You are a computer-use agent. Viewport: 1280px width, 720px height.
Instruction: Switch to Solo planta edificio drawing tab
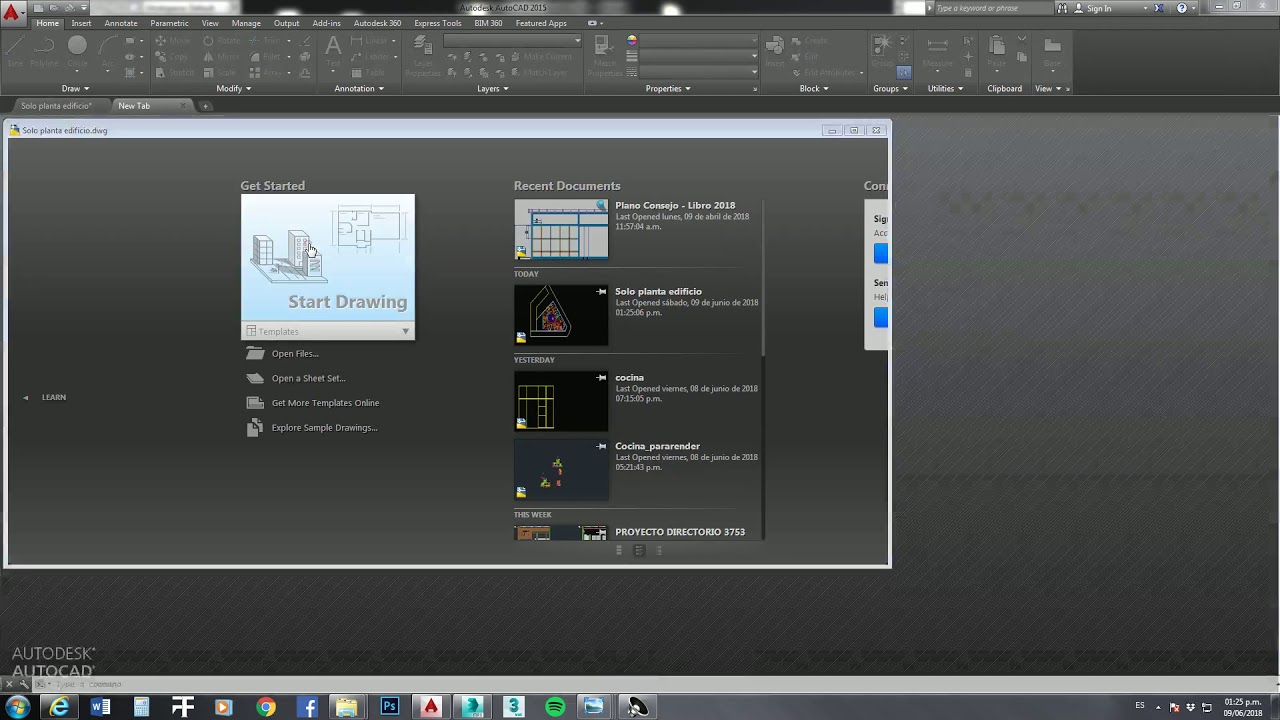(56, 106)
